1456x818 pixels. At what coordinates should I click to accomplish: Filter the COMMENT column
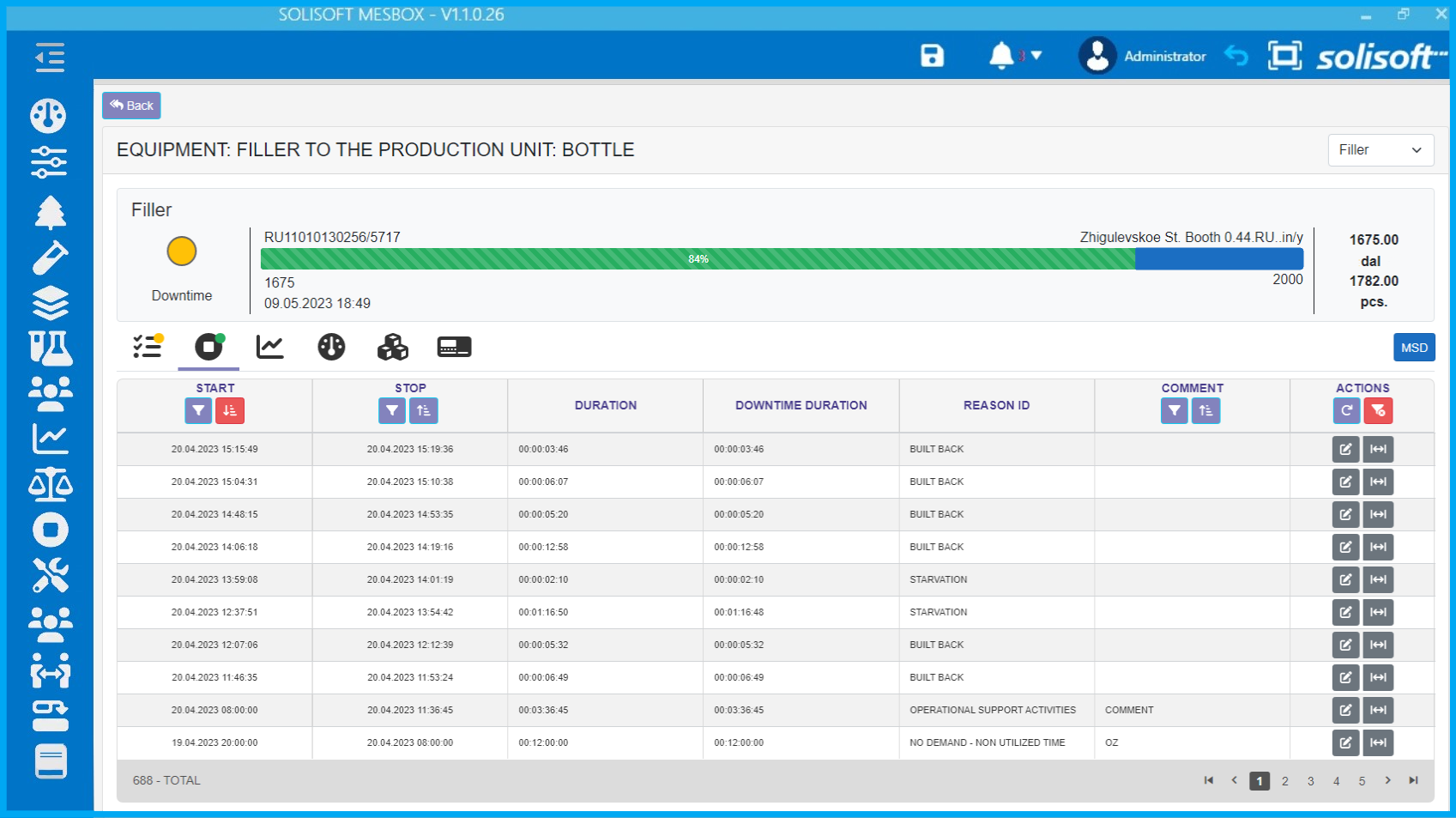click(x=1175, y=410)
